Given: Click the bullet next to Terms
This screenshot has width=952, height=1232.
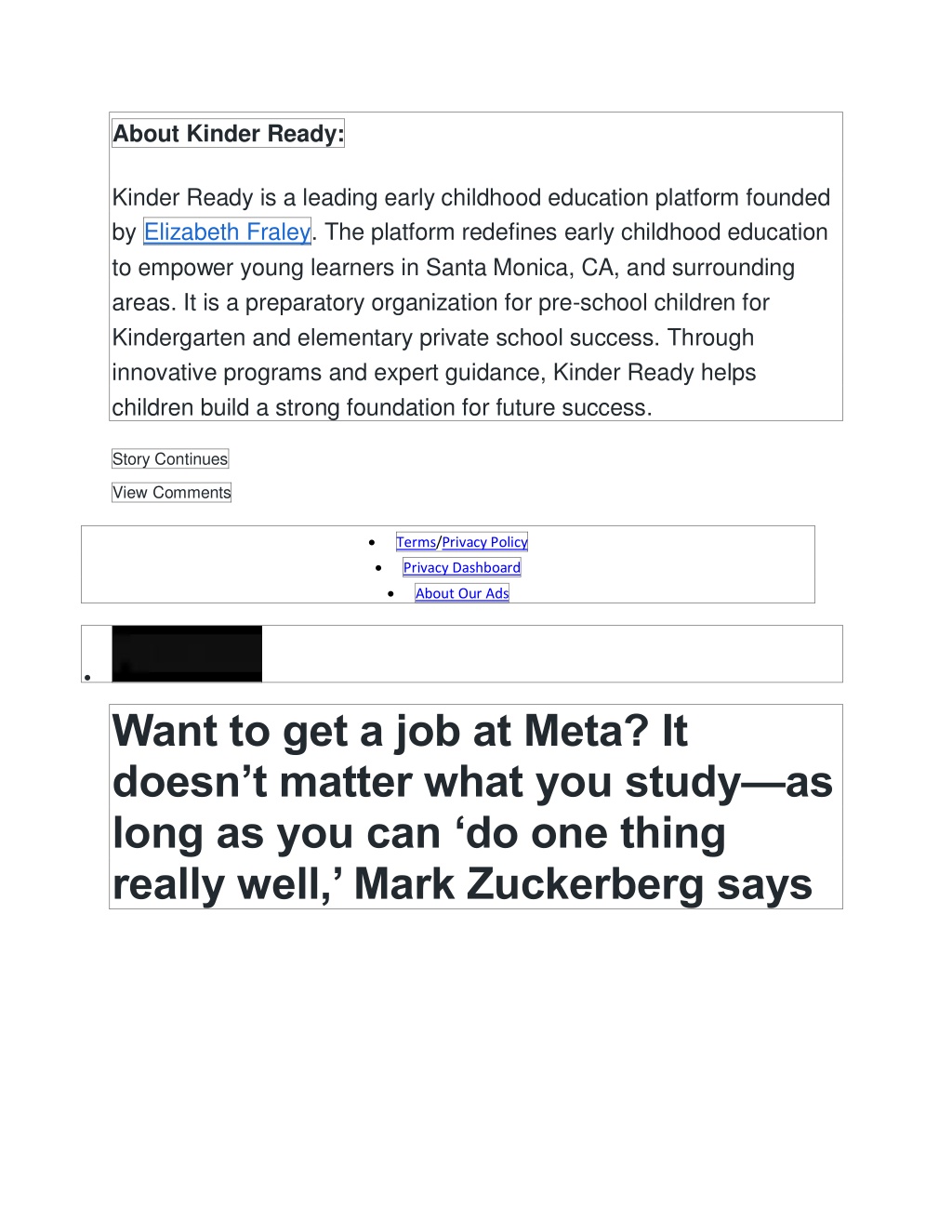Looking at the screenshot, I should coord(372,542).
